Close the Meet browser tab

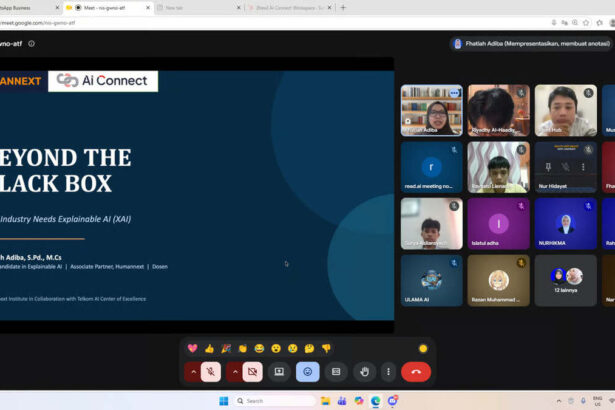click(148, 7)
